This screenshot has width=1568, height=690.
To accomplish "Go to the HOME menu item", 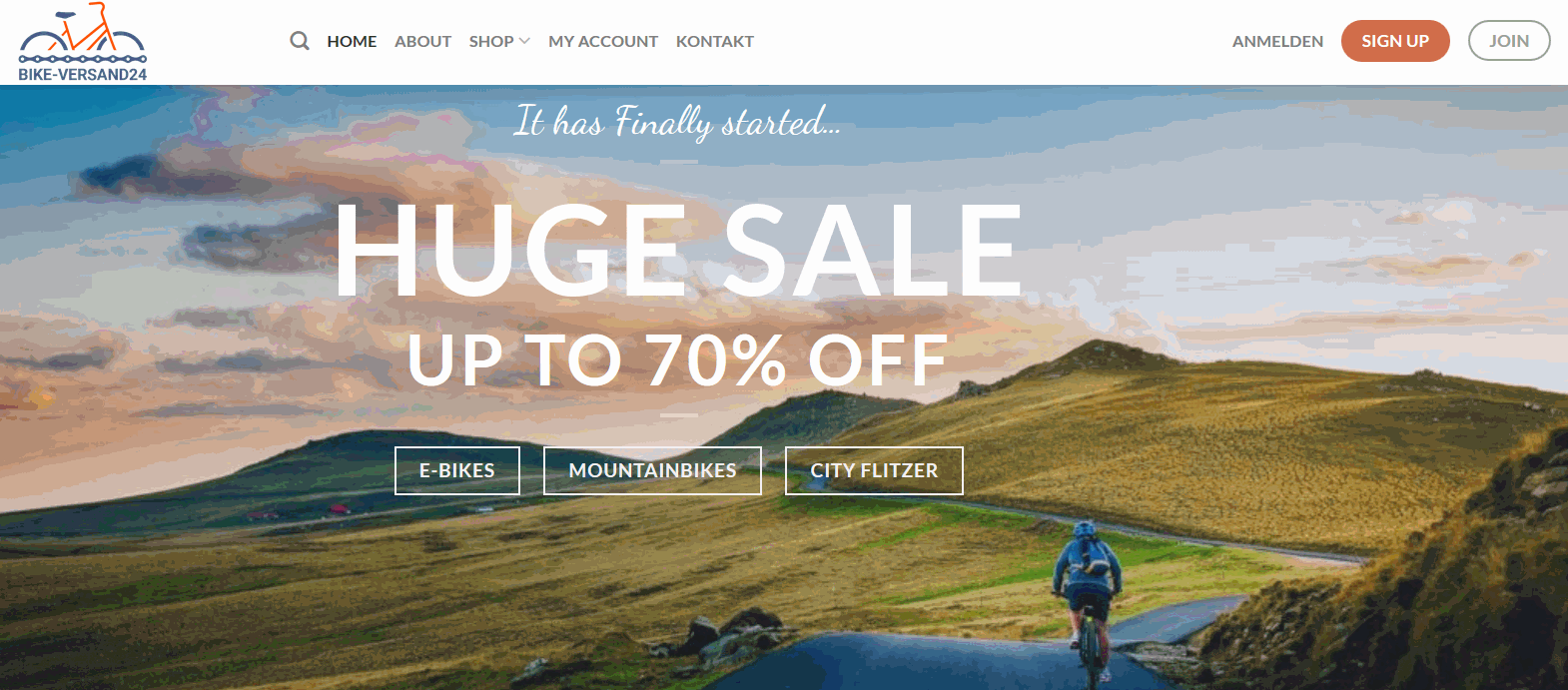I will click(x=352, y=41).
